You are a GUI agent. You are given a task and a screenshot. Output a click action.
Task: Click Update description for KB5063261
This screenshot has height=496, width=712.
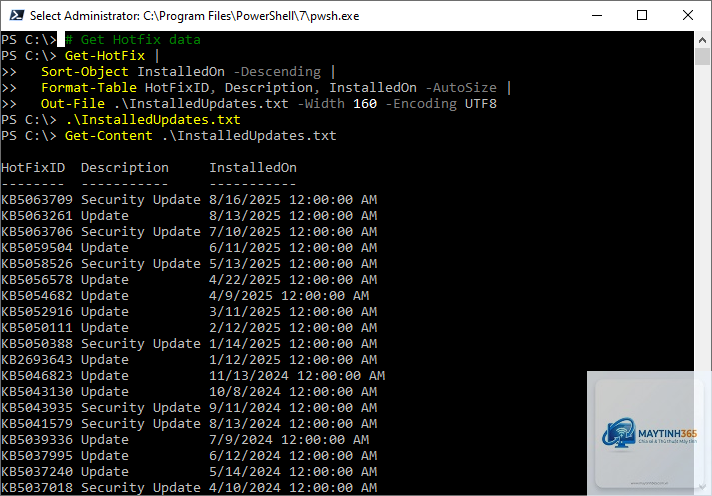[x=105, y=216]
